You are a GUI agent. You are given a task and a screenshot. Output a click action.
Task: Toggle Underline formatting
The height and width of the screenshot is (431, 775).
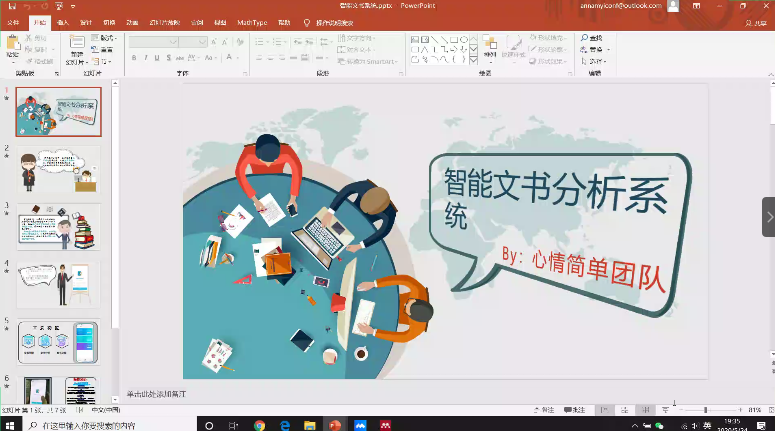(x=158, y=58)
